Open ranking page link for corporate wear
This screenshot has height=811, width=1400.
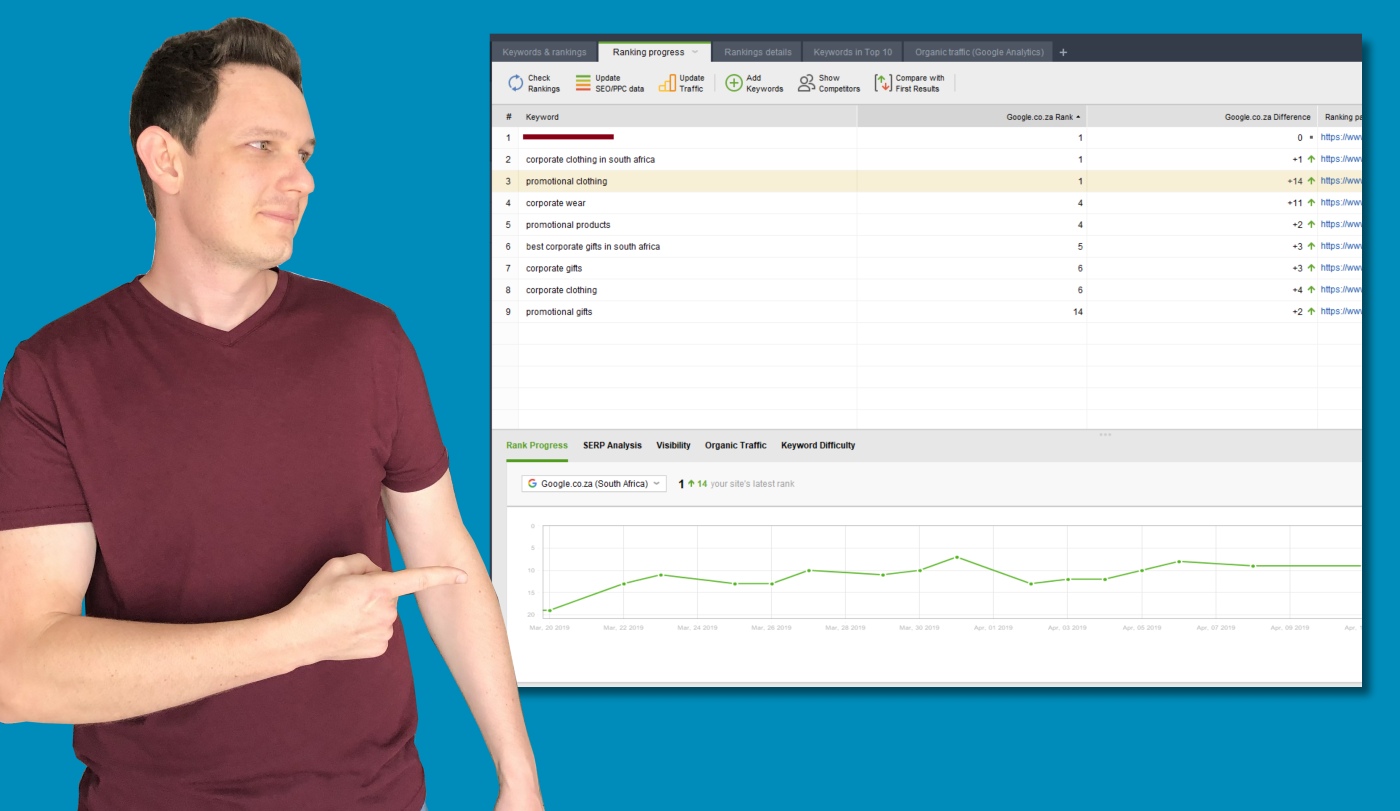pos(1340,203)
